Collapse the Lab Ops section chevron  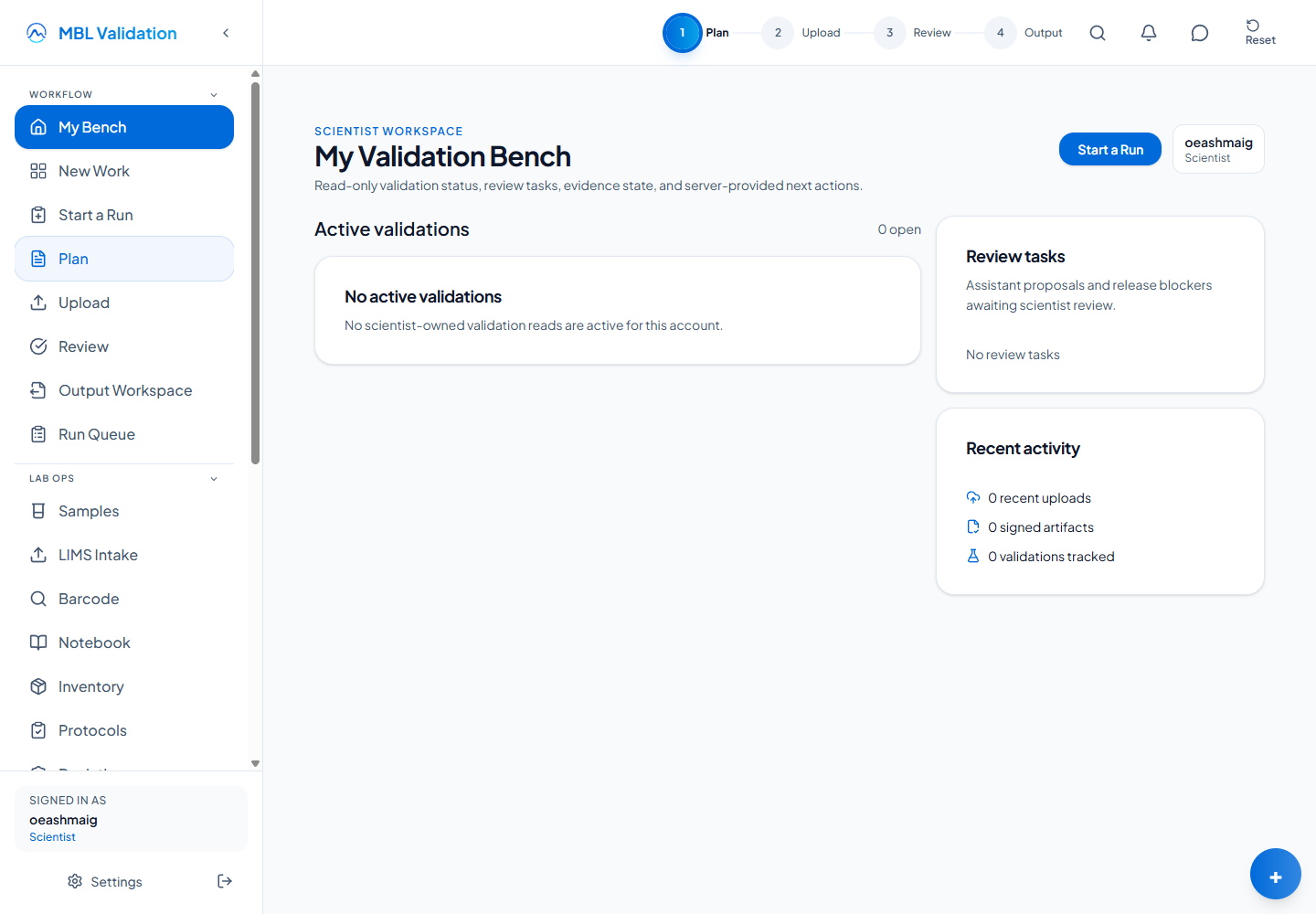pyautogui.click(x=214, y=479)
